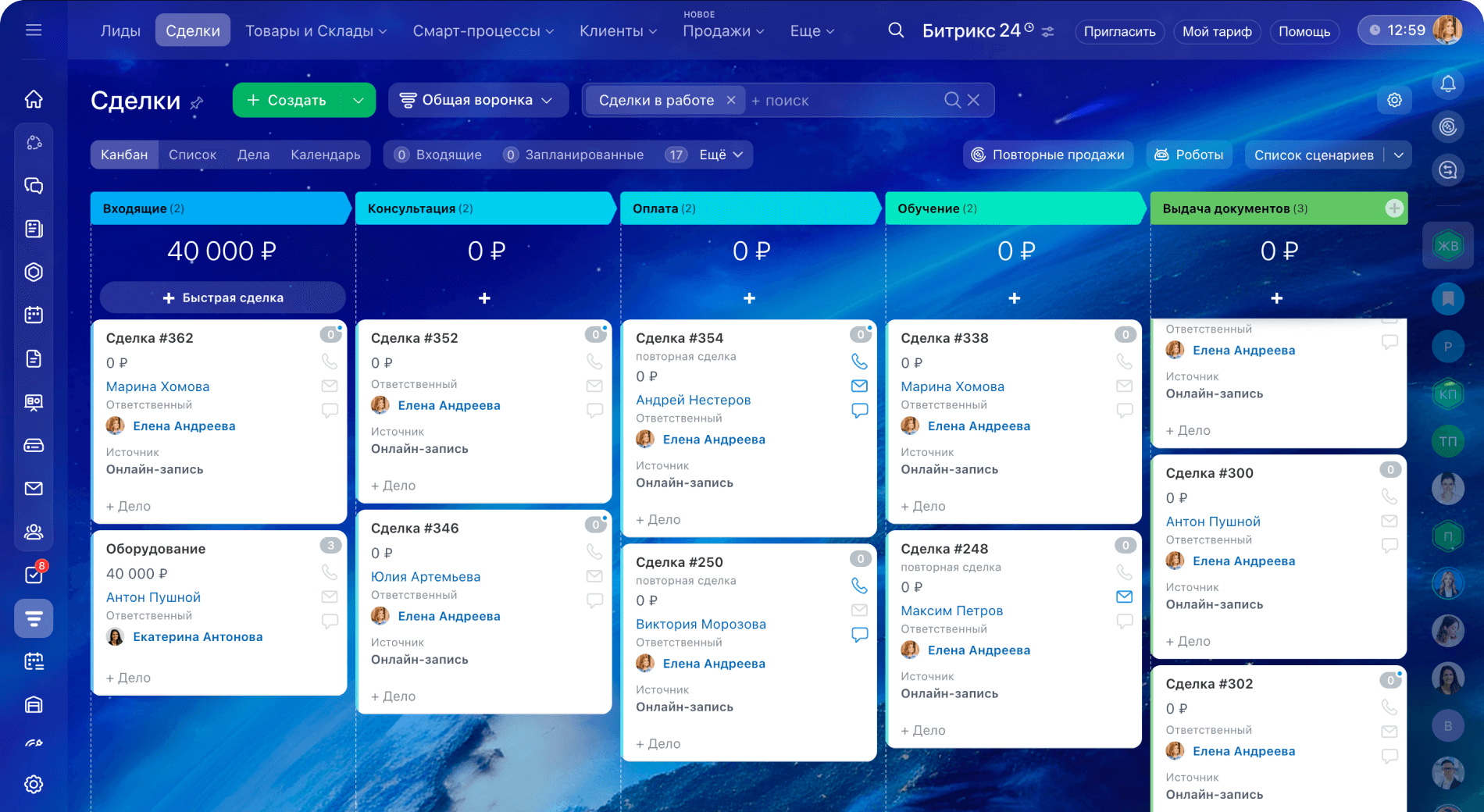
Task: Open the hamburger menu in the top-left
Action: point(34,30)
